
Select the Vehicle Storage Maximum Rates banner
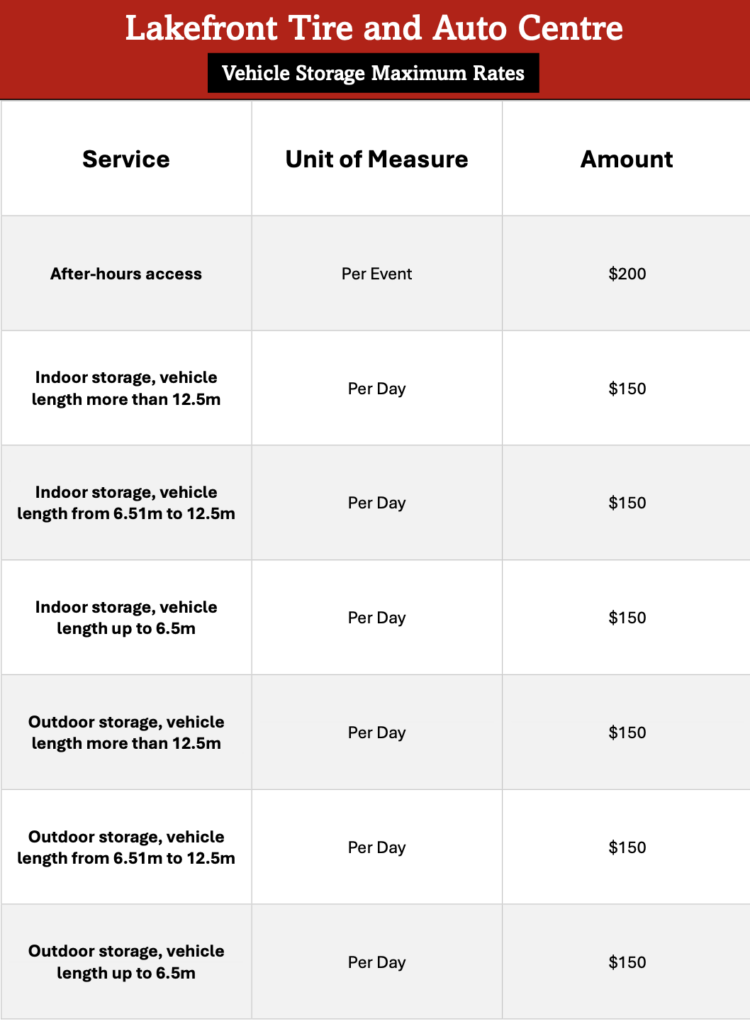pos(373,73)
